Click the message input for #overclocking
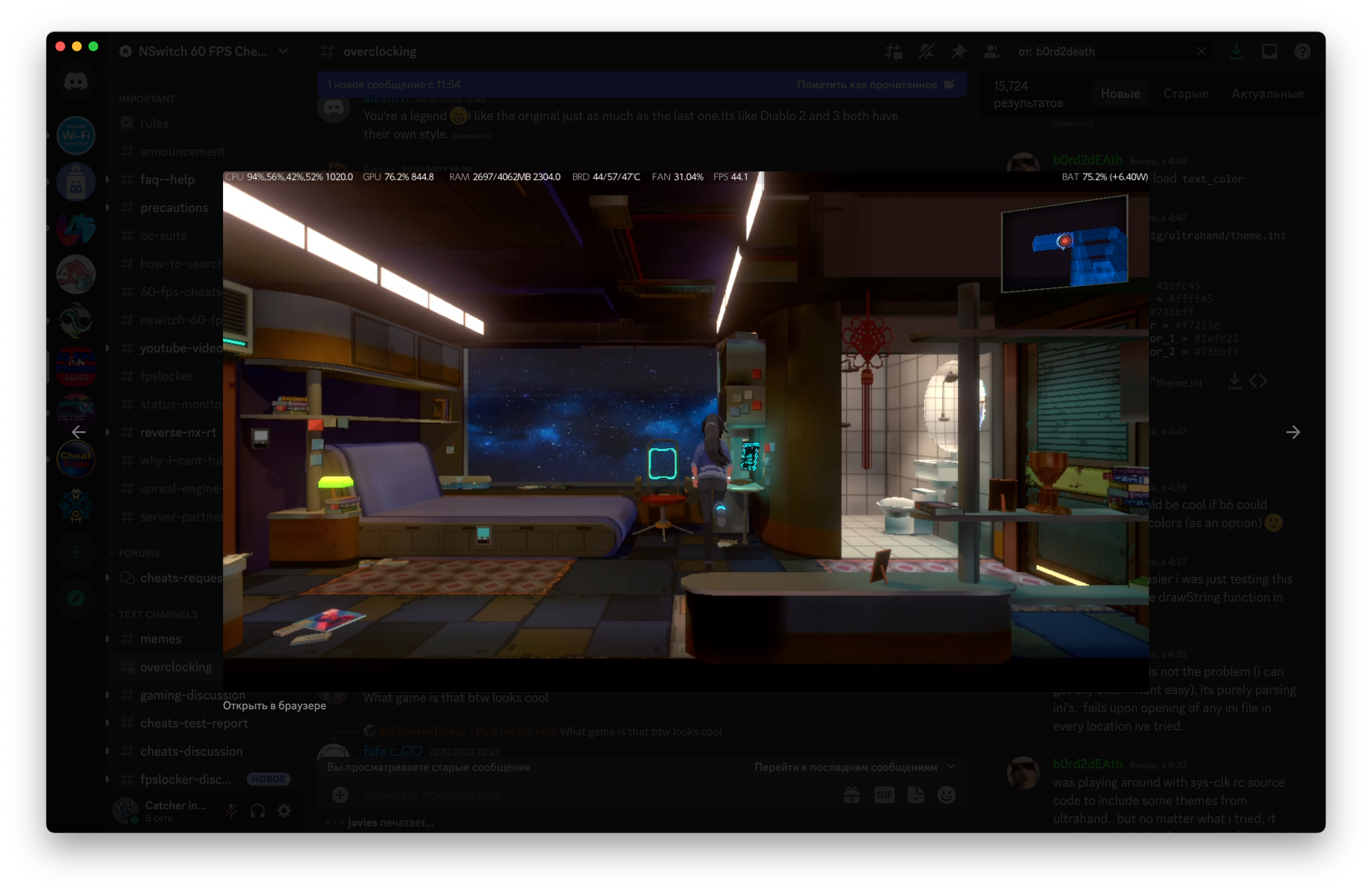 594,795
